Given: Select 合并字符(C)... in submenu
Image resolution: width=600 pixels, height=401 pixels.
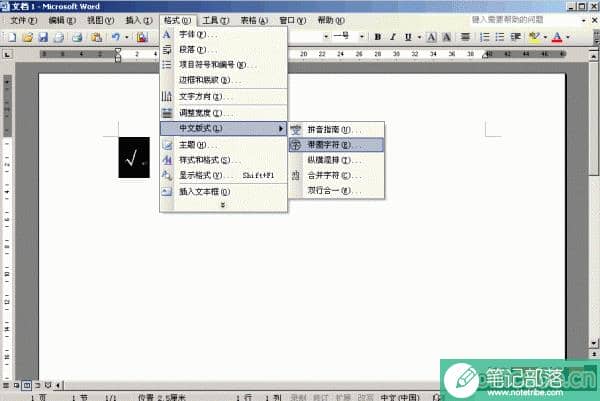Looking at the screenshot, I should (336, 175).
